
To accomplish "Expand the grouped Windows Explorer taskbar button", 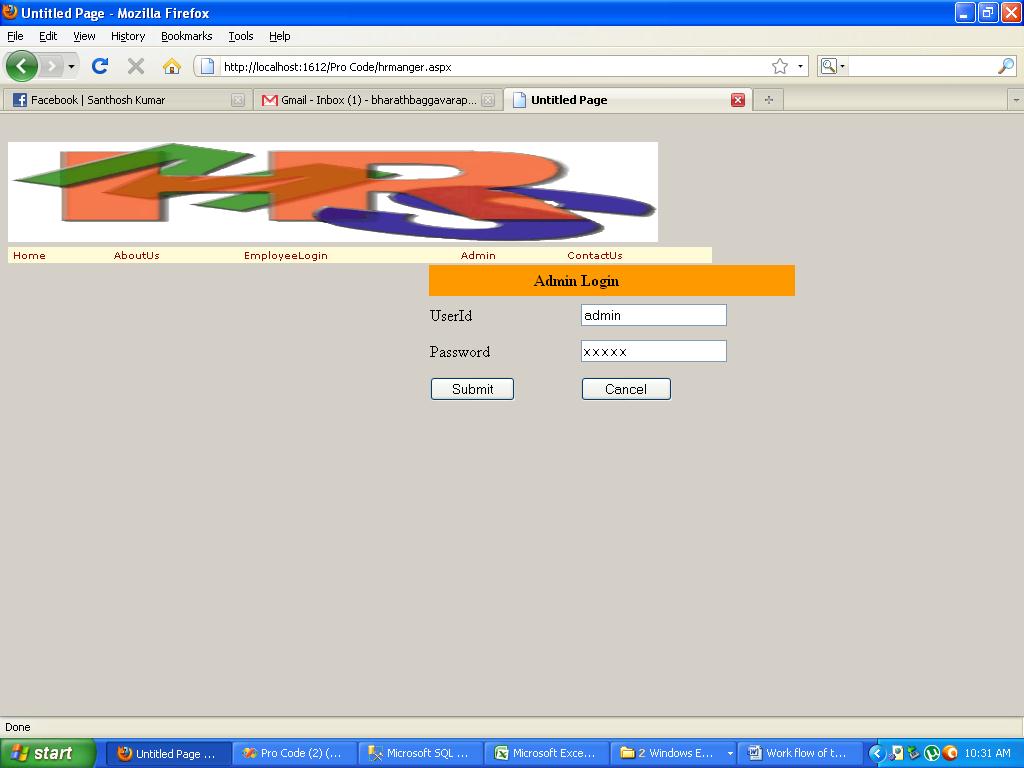I will (x=729, y=753).
